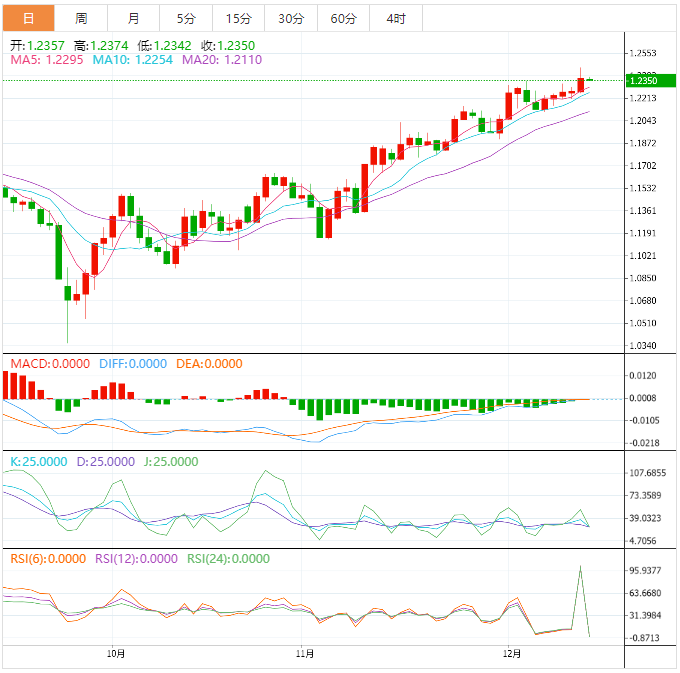This screenshot has height=673, width=680.
Task: Click the 开:1.2357 open price text
Action: point(37,46)
